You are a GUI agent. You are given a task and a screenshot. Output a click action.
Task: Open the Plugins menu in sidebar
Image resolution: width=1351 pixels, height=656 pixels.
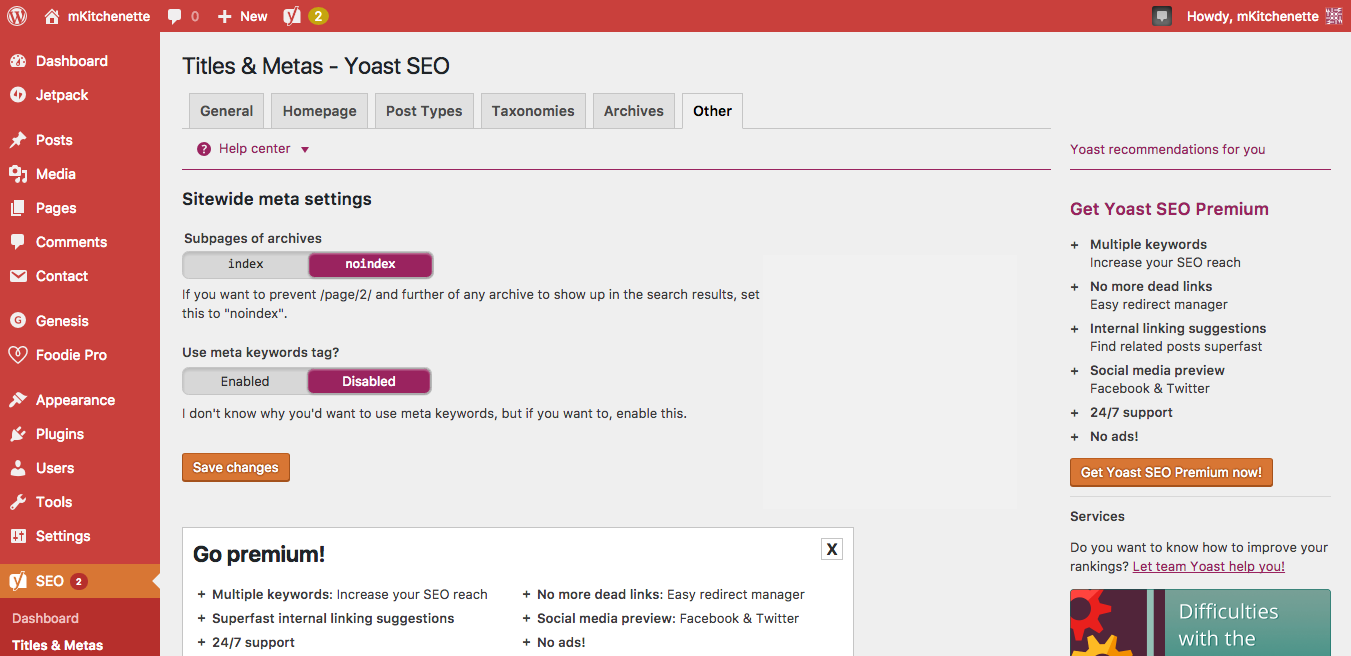(x=60, y=434)
